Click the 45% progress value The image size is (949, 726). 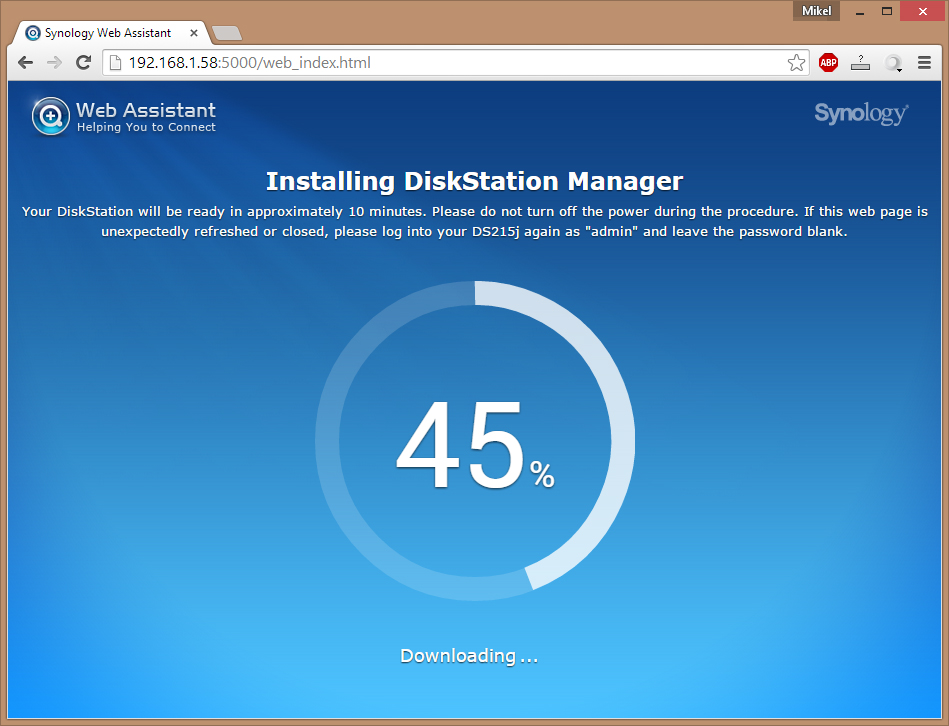point(475,444)
